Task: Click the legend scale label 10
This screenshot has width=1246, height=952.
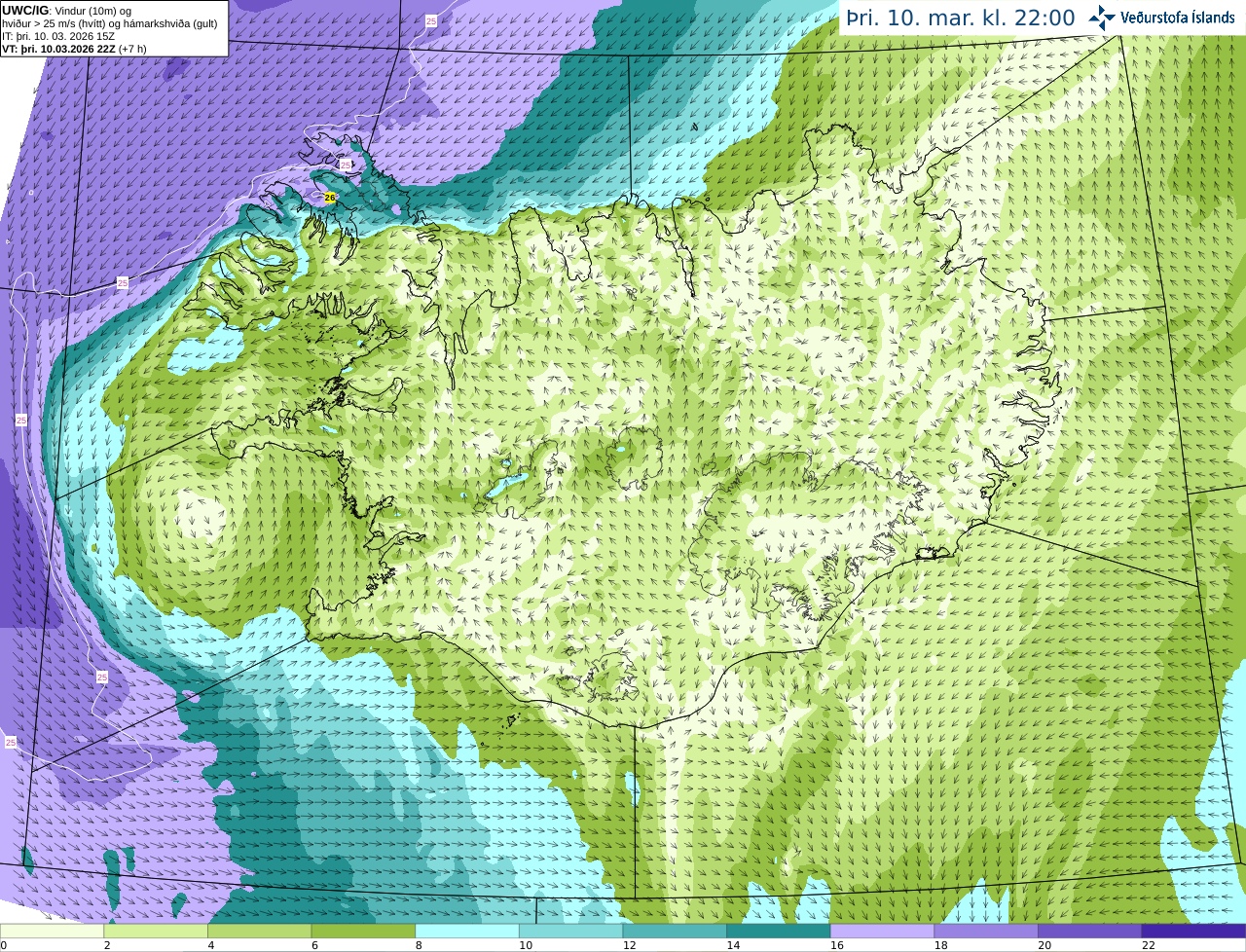Action: (x=526, y=945)
